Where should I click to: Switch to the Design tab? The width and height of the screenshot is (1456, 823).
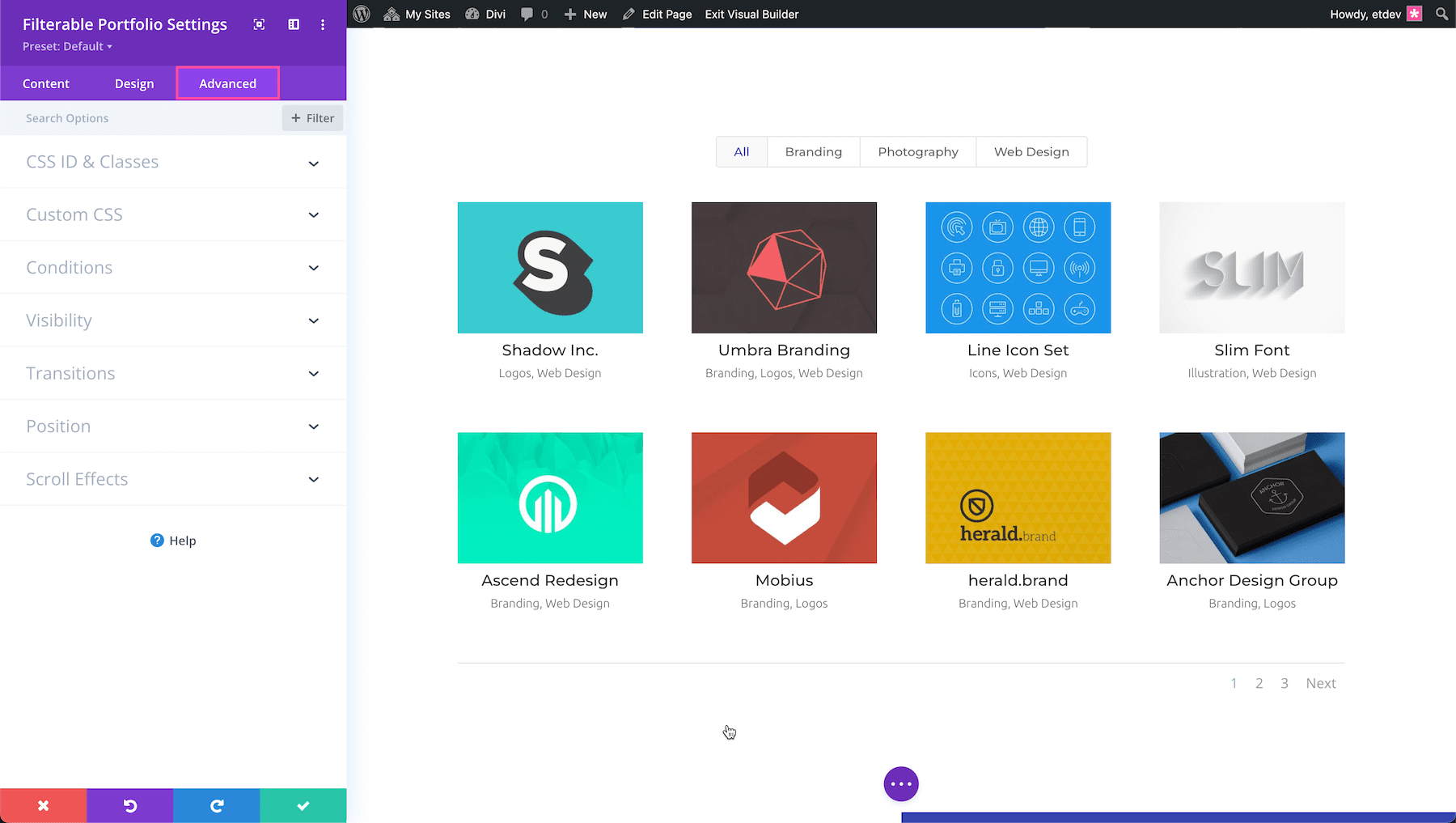(134, 83)
